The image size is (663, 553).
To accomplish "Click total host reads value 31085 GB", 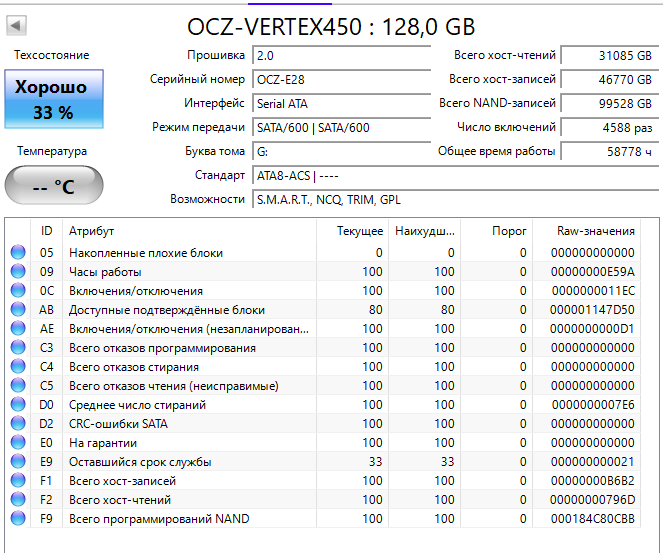I will point(610,55).
